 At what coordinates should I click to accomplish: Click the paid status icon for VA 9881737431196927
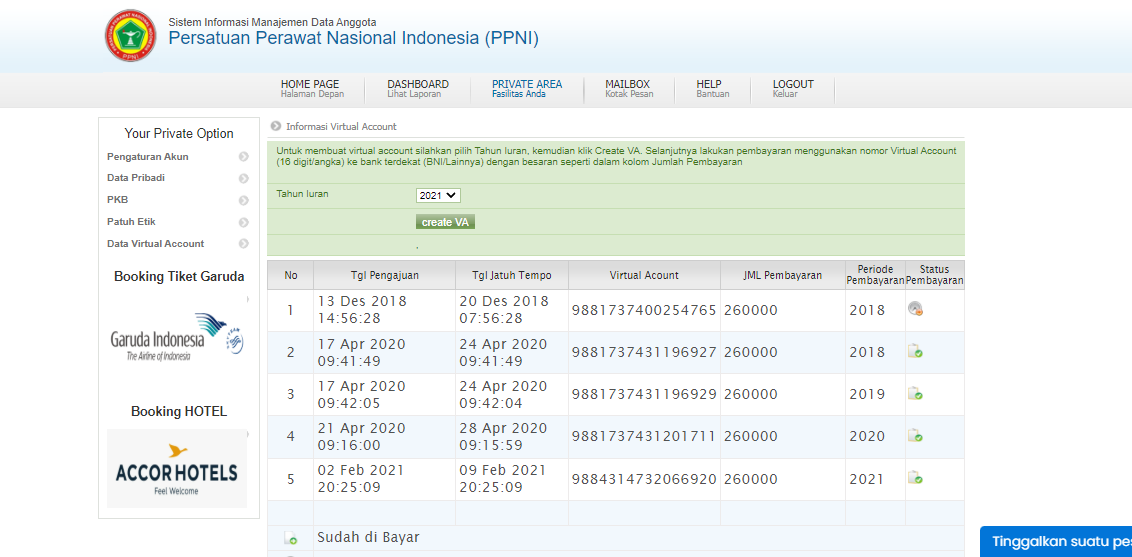click(915, 351)
